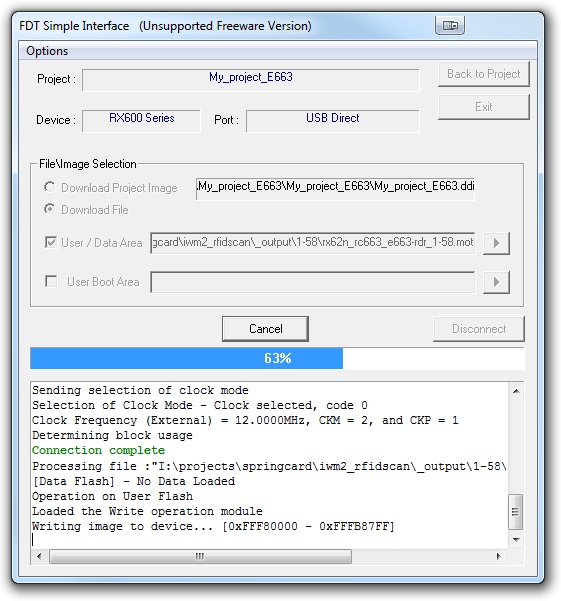
Task: Click log scroll down arrow
Action: point(516,539)
